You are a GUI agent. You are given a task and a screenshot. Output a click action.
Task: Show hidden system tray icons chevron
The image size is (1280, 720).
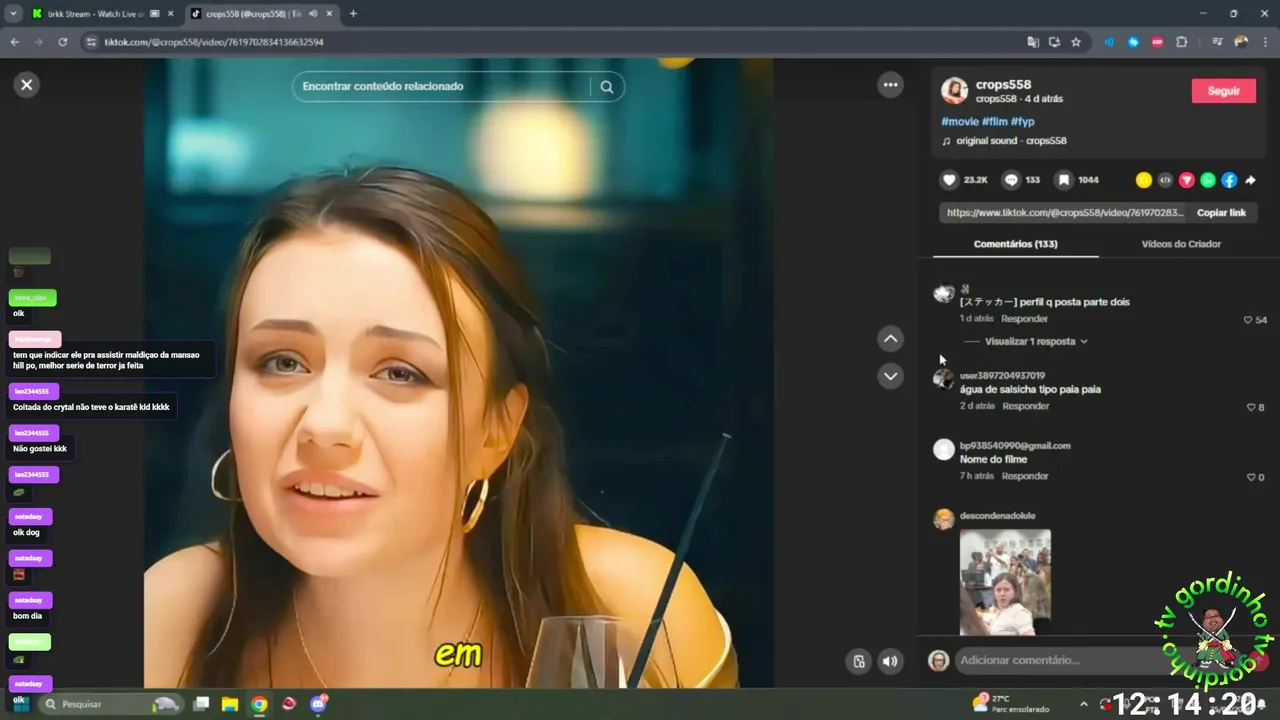tap(1083, 704)
